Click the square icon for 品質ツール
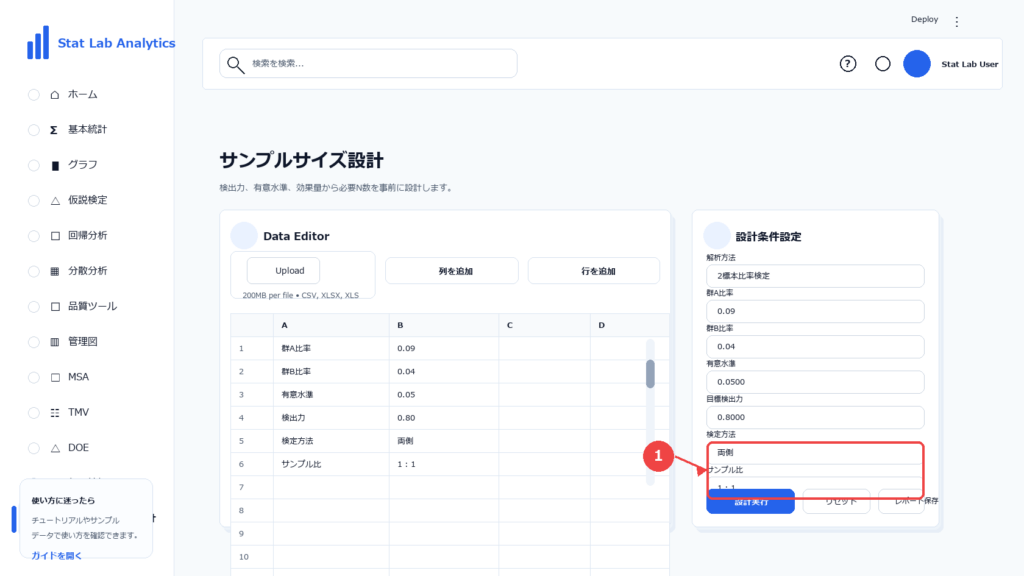Viewport: 1024px width, 576px height. click(x=55, y=306)
